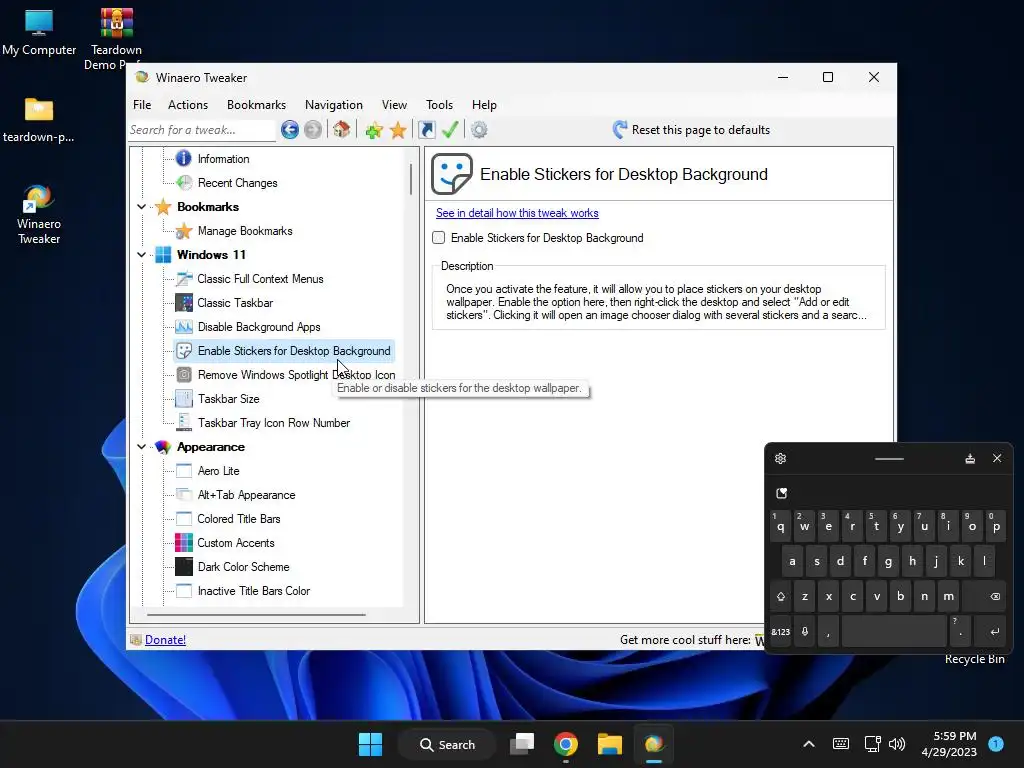The image size is (1024, 768).
Task: Select 'Colored Title Bars' in the tree
Action: pyautogui.click(x=239, y=519)
